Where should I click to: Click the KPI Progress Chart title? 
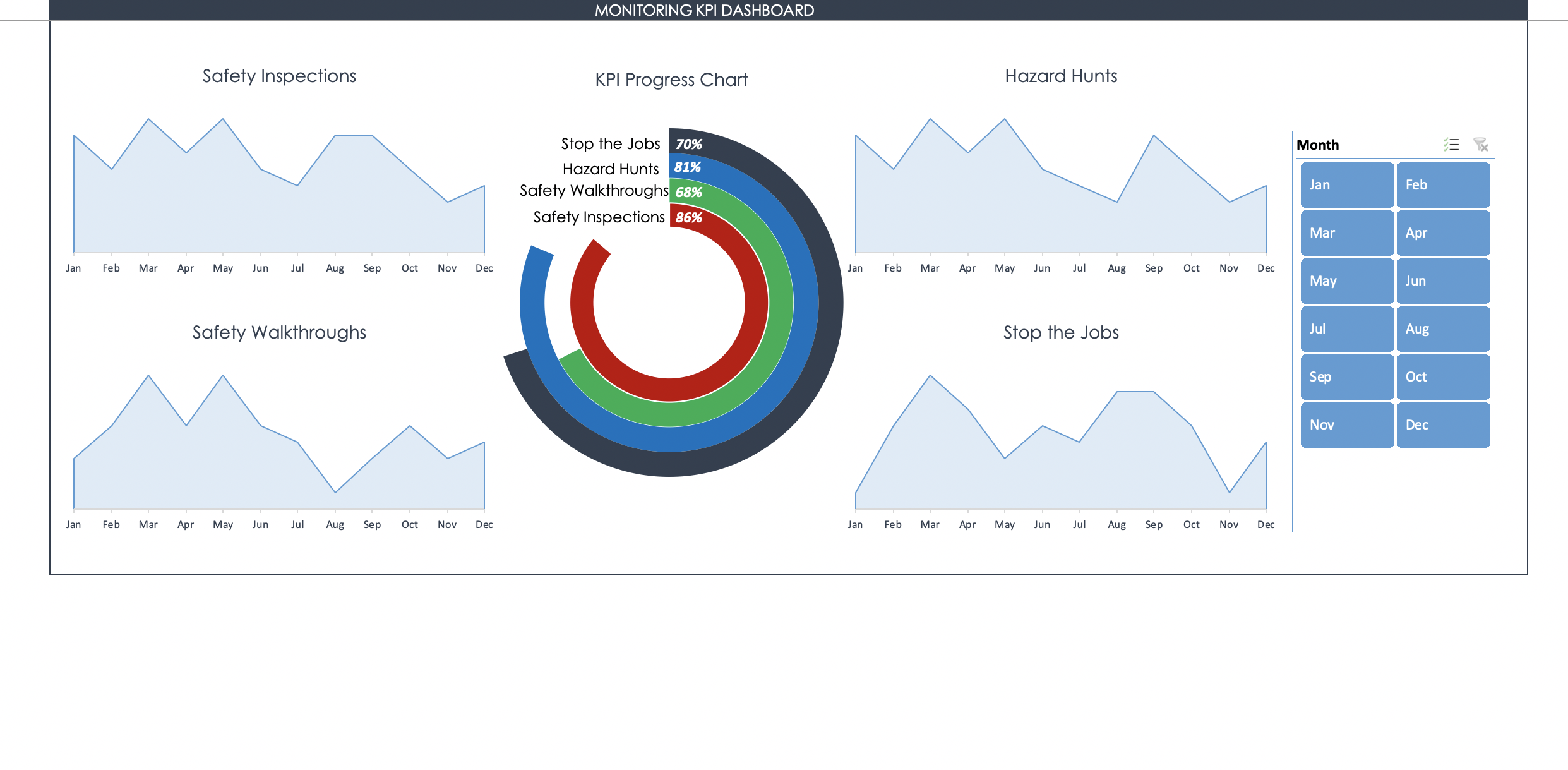[x=671, y=80]
